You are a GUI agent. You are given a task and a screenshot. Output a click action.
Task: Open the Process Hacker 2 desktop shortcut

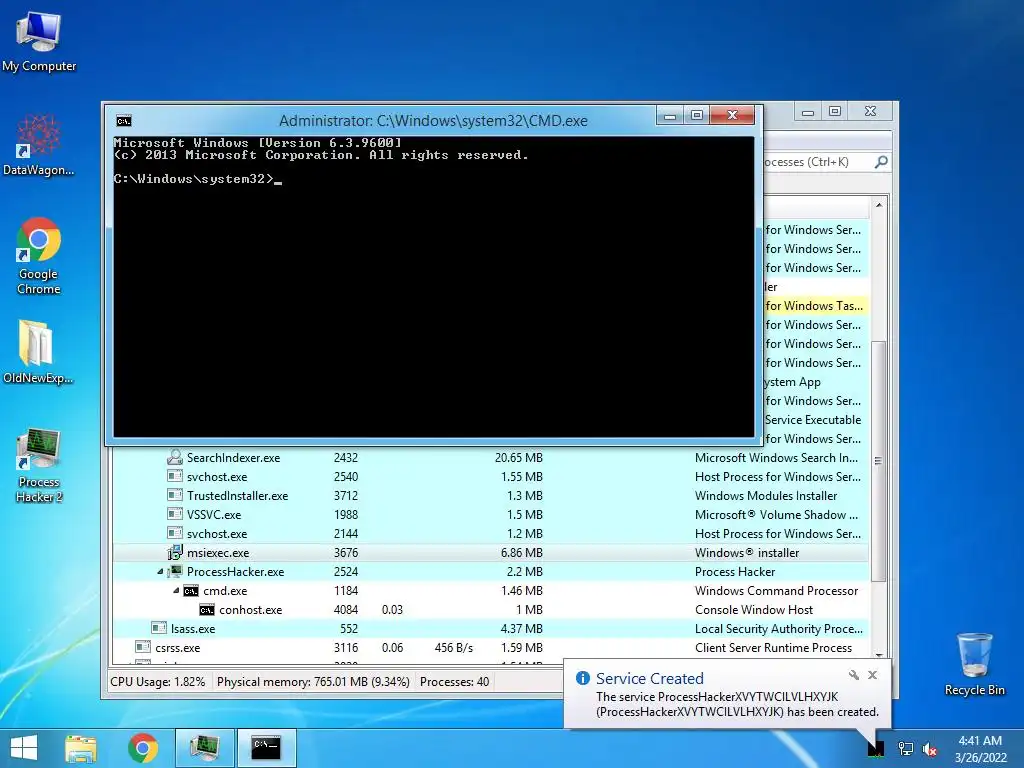point(39,466)
